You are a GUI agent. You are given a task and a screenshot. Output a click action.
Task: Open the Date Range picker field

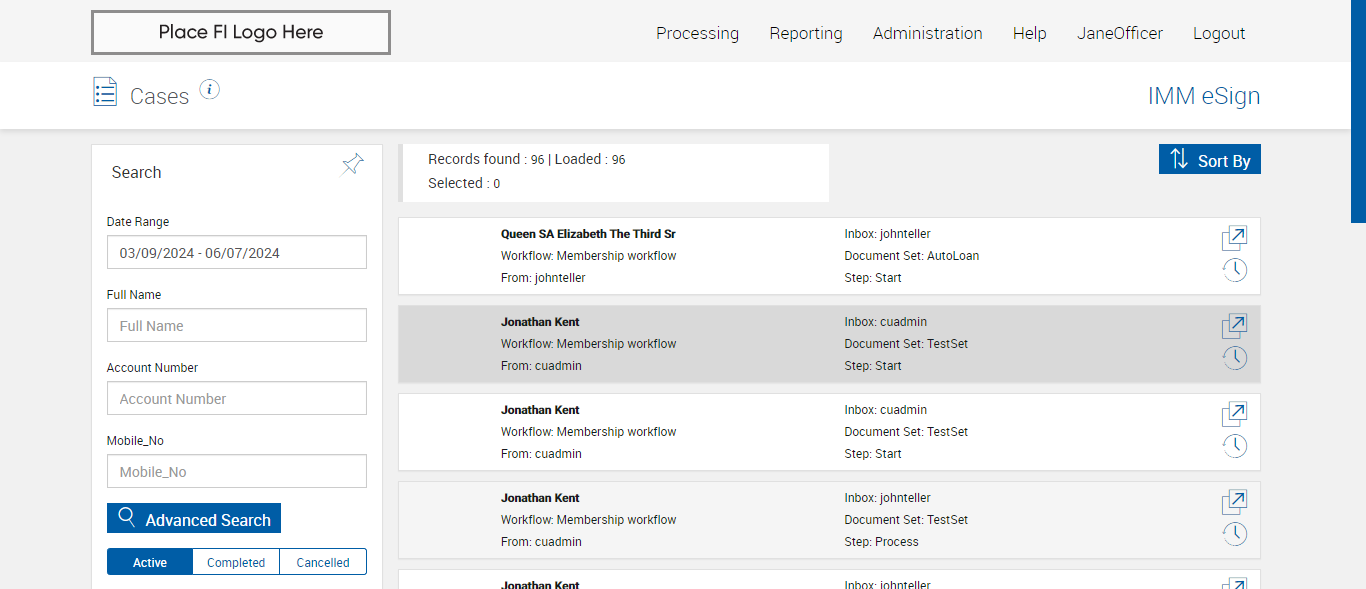[237, 253]
